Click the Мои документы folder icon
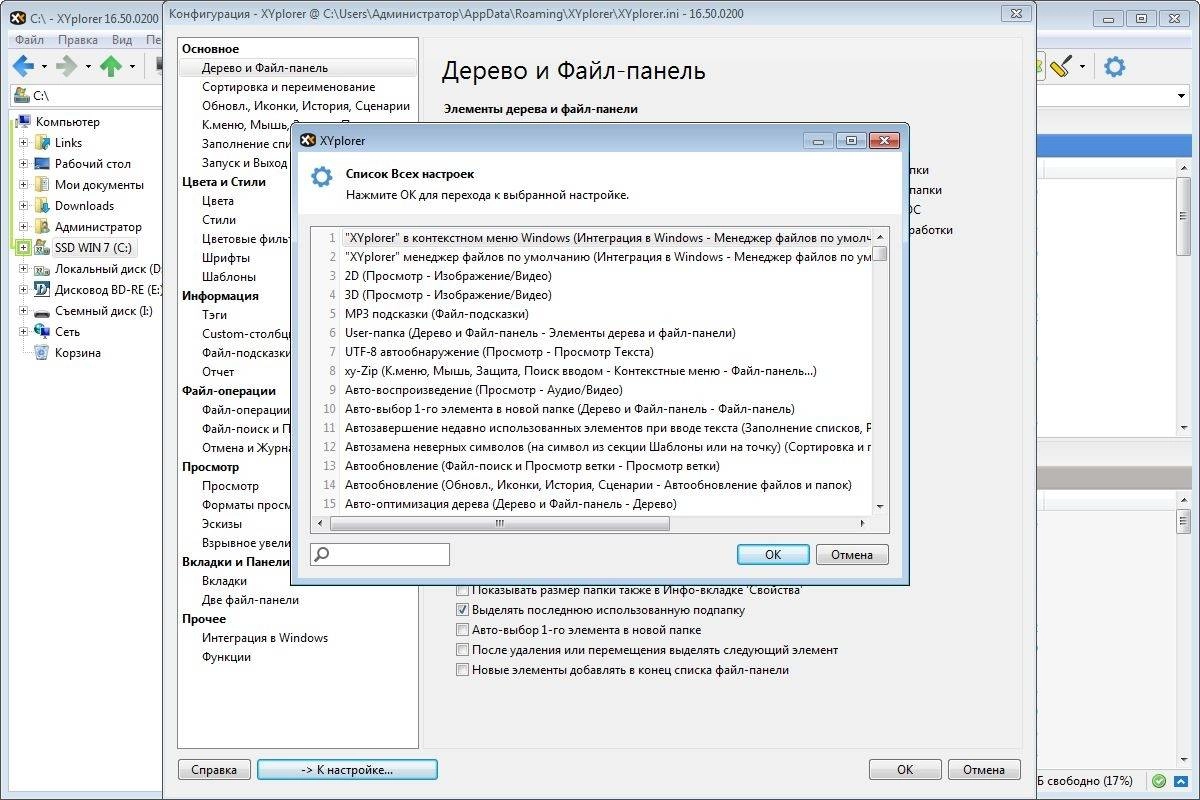Viewport: 1200px width, 800px height. (x=42, y=185)
